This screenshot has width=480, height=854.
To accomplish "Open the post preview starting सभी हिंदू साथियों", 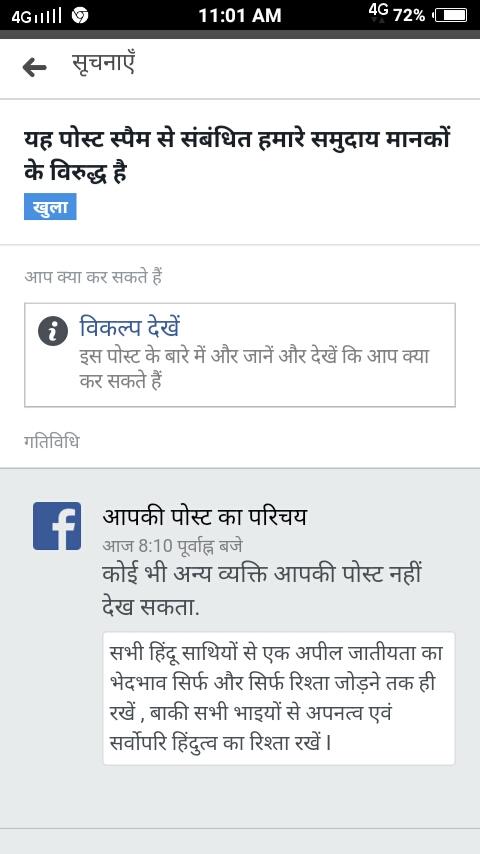I will 278,698.
